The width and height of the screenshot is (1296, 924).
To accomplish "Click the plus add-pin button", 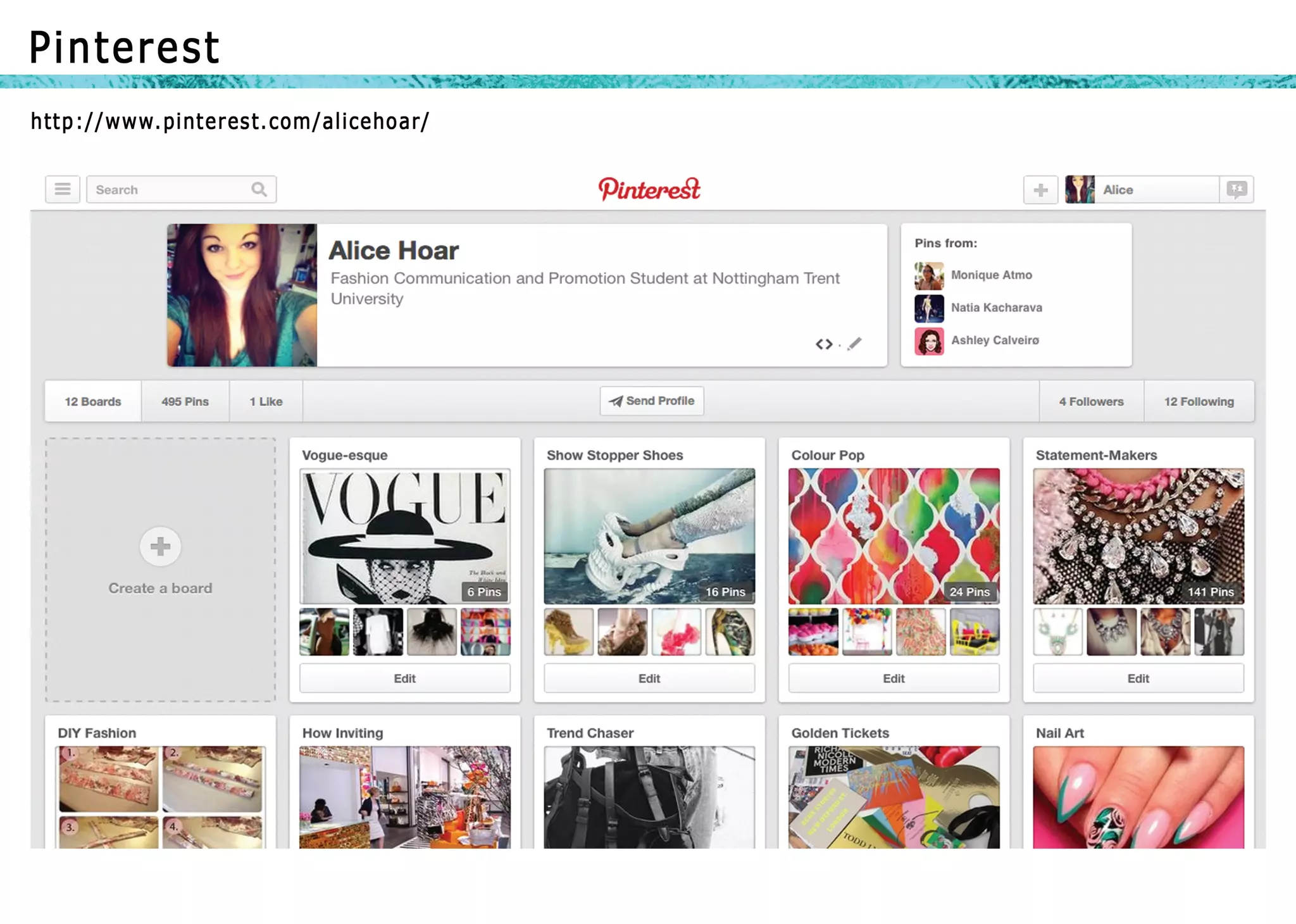I will [1040, 189].
